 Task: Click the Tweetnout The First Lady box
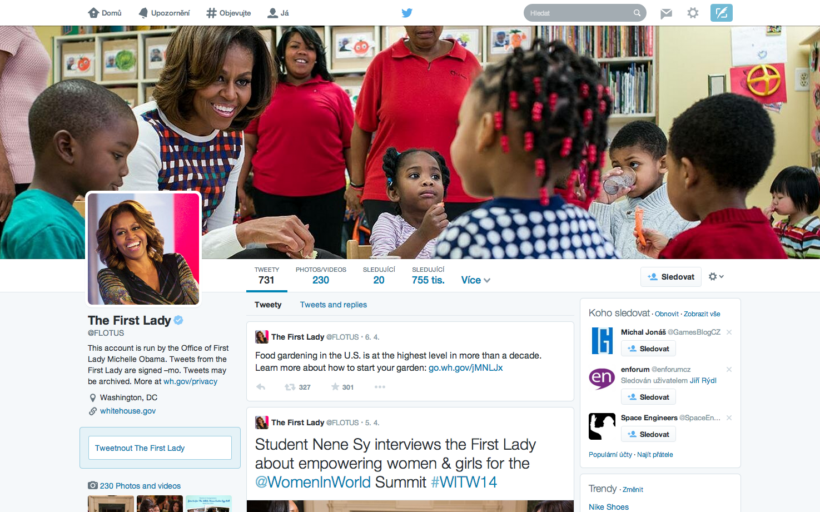pyautogui.click(x=160, y=448)
